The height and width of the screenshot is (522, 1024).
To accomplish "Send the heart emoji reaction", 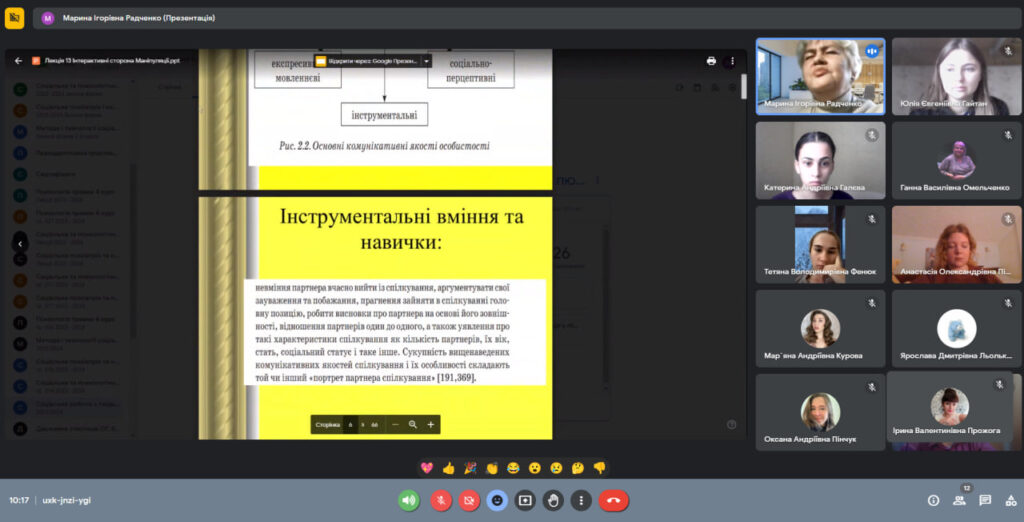I will (x=427, y=467).
